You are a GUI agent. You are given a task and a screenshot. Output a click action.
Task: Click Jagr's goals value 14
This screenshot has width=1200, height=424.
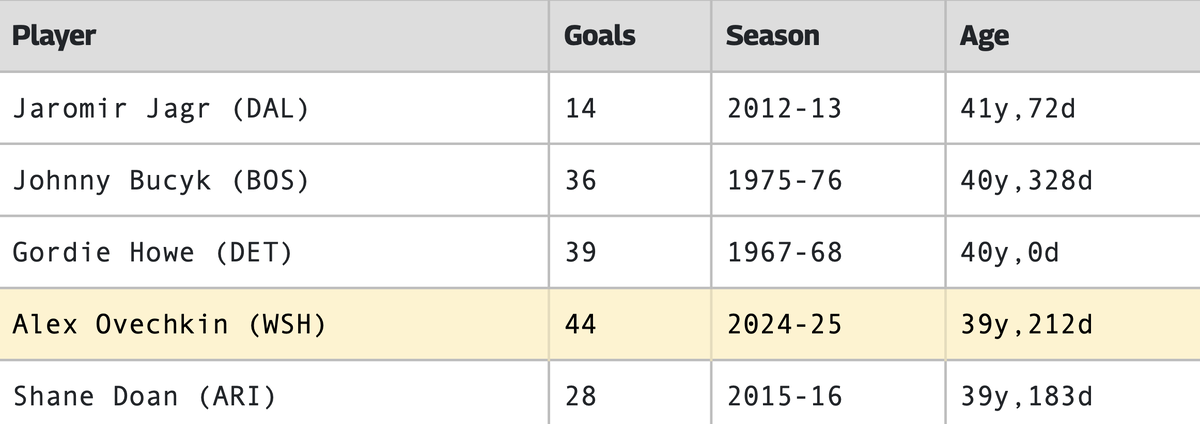(580, 108)
